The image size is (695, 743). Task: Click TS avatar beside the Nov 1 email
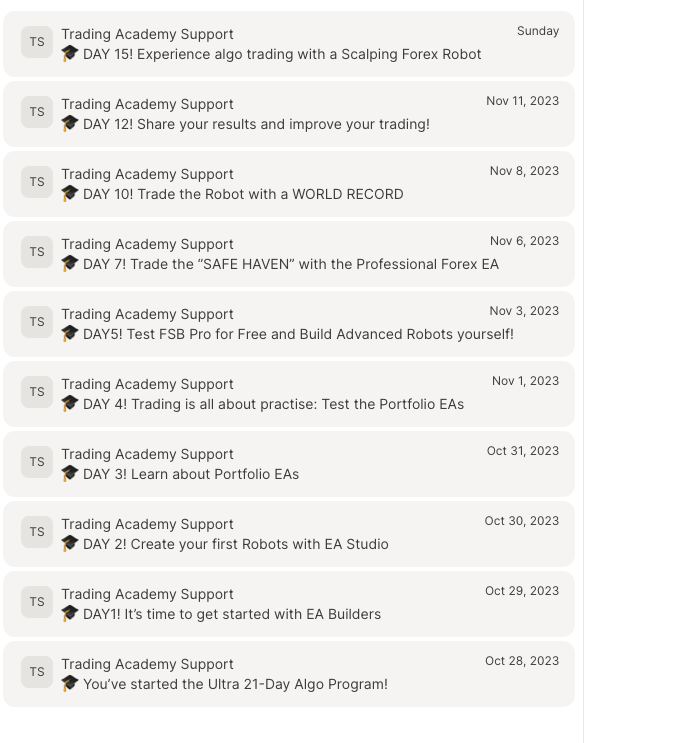point(37,392)
